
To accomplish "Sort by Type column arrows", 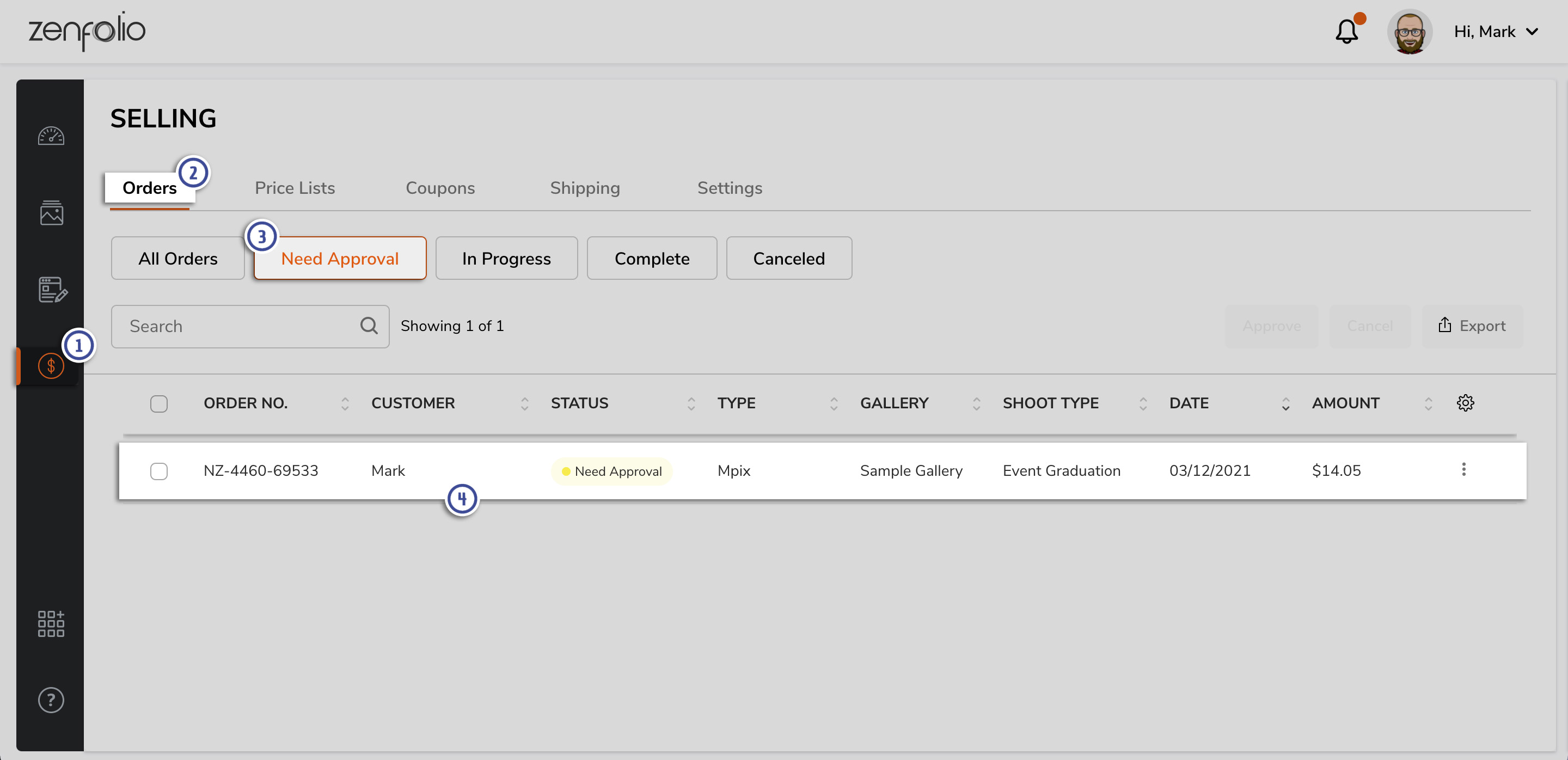I will (834, 403).
